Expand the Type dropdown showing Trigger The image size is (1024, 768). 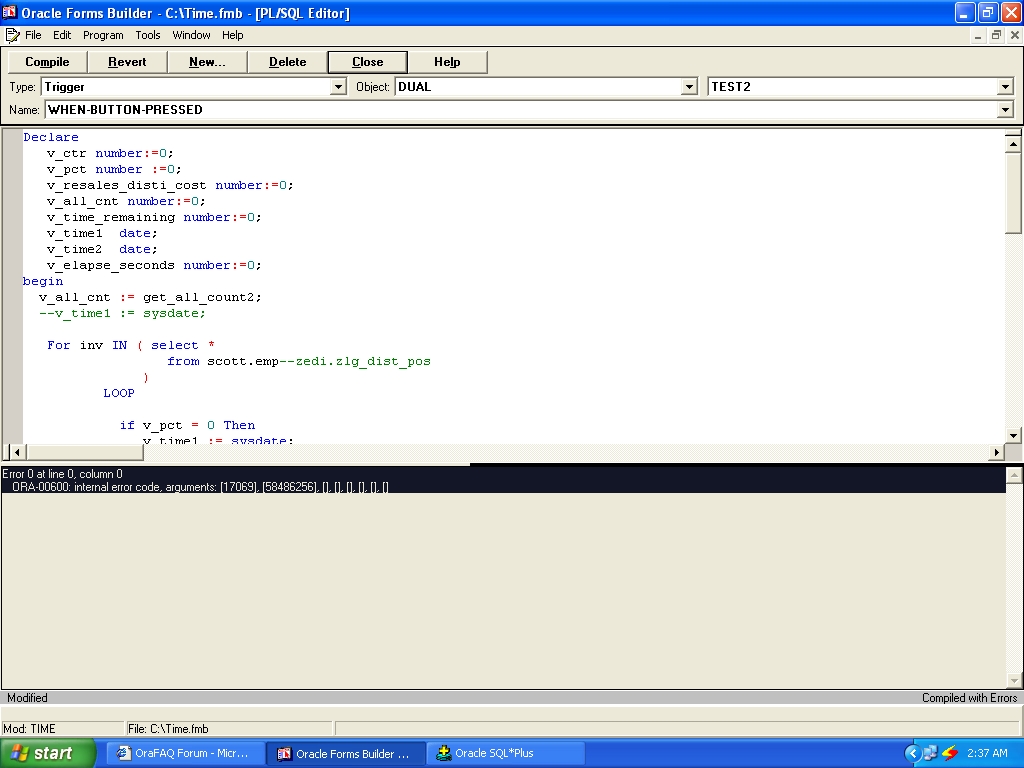338,87
